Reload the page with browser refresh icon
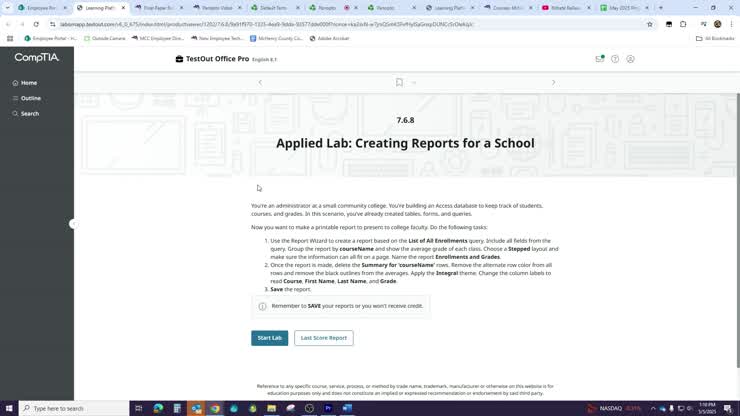 36,24
